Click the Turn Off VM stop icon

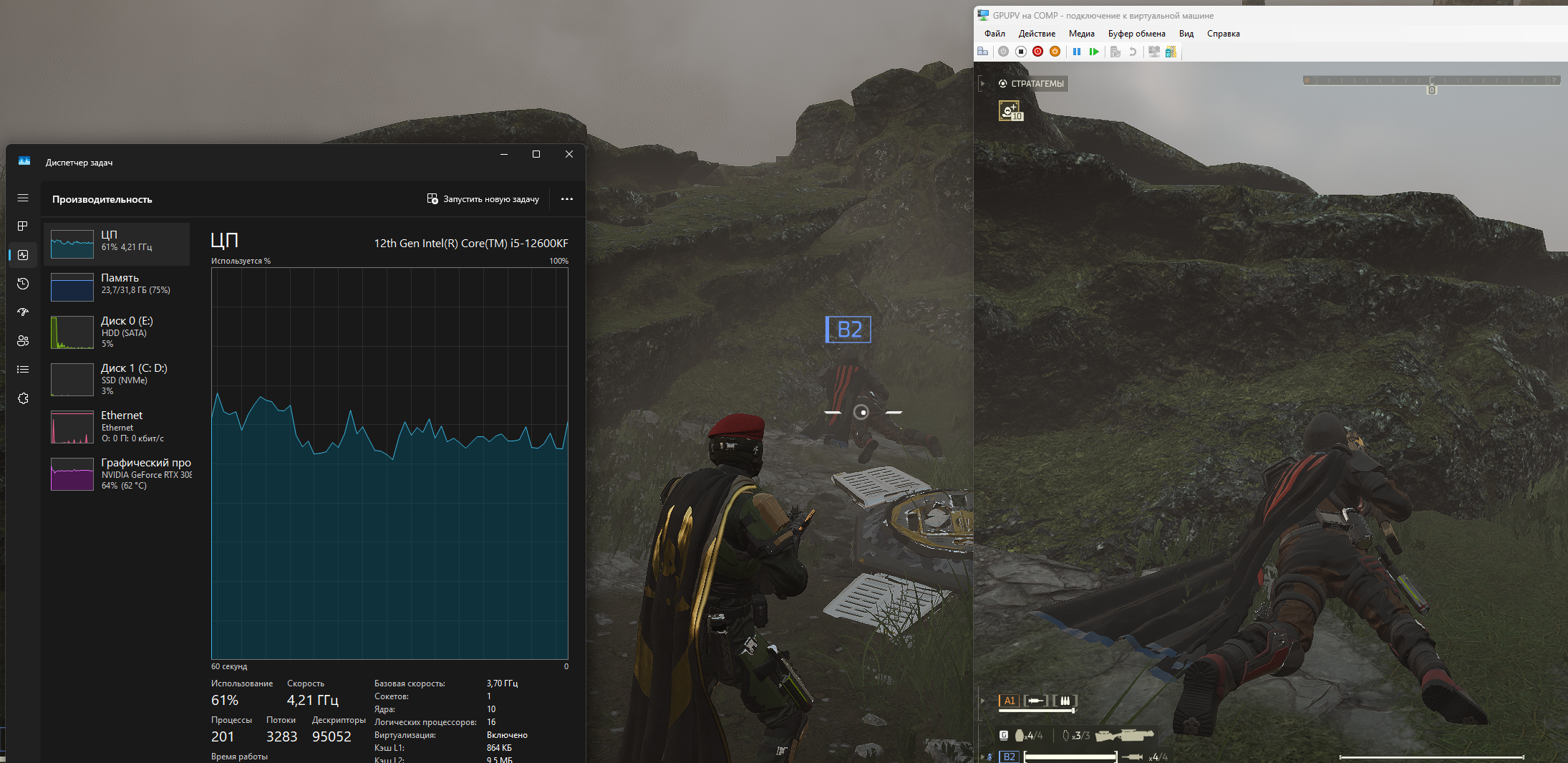click(x=1021, y=52)
